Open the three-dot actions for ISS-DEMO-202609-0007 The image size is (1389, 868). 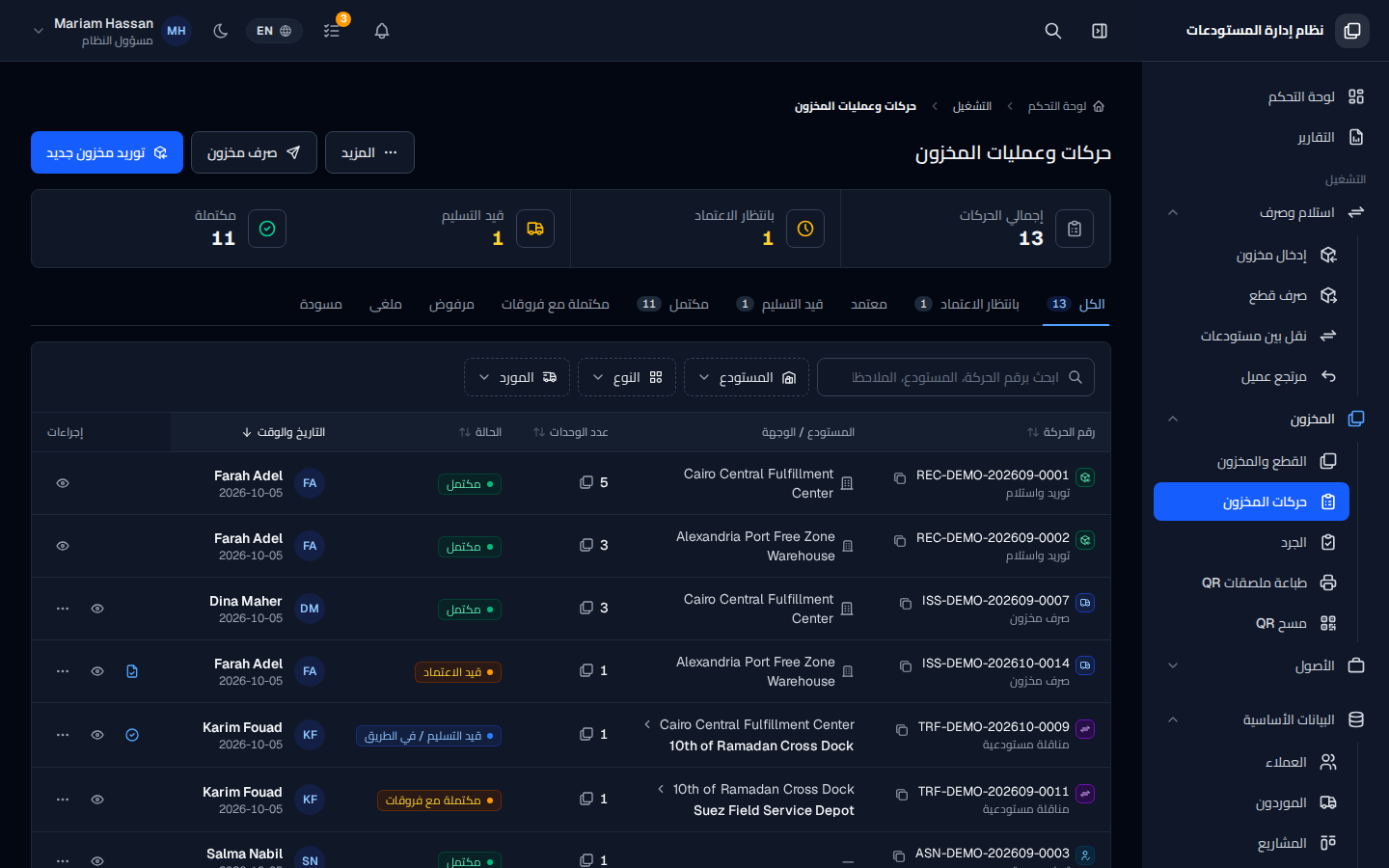63,609
